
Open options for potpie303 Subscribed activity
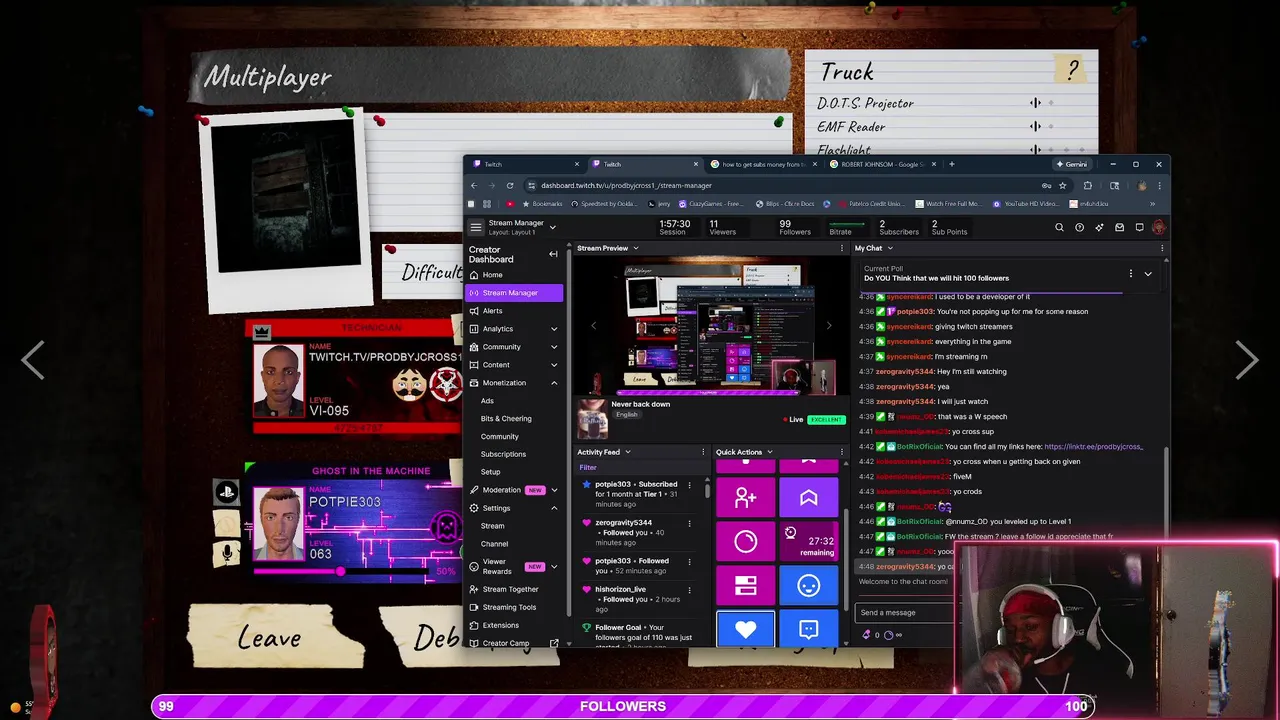(x=689, y=485)
